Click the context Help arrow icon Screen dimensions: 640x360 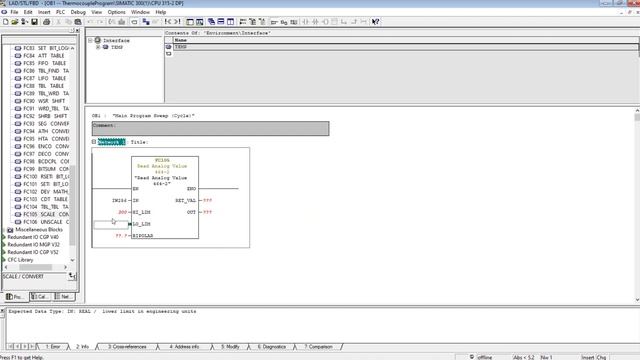376,22
